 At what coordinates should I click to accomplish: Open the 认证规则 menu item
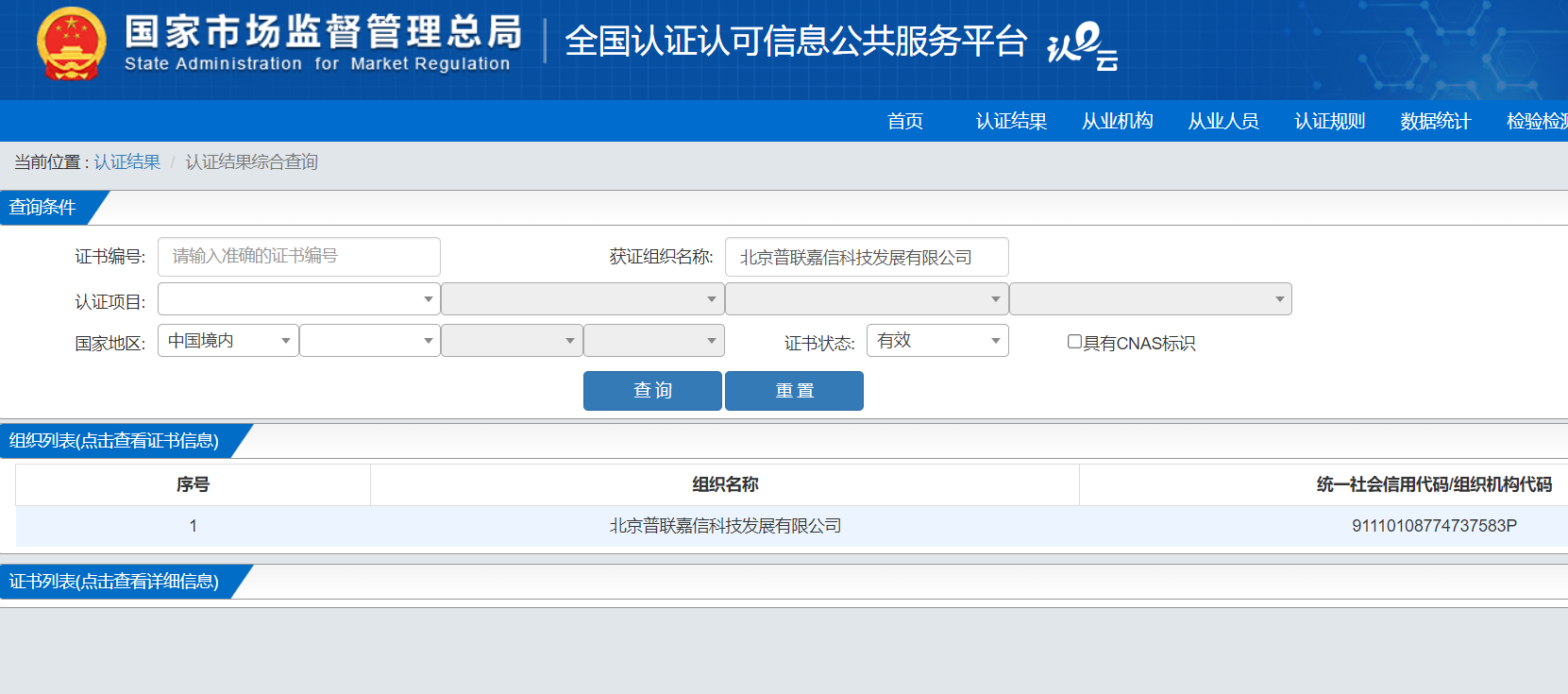(x=1329, y=121)
